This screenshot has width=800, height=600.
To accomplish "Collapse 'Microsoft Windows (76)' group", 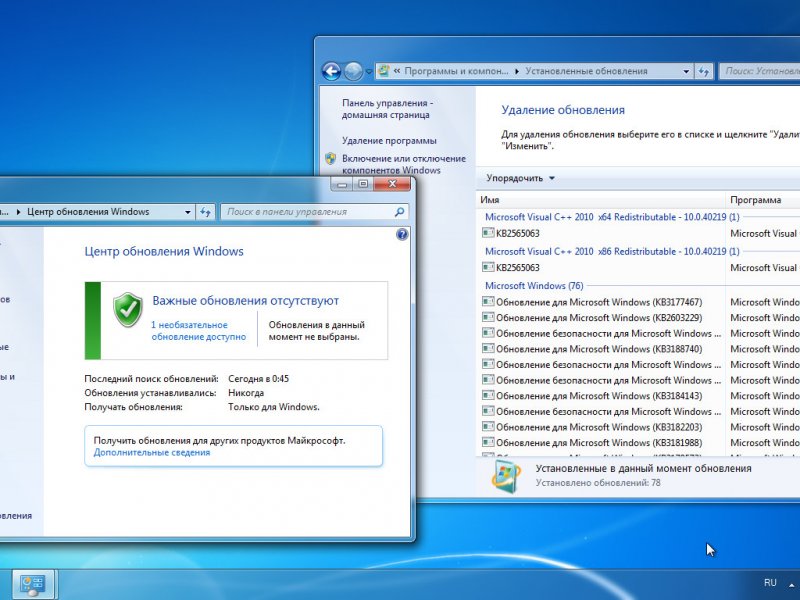I will click(x=534, y=286).
